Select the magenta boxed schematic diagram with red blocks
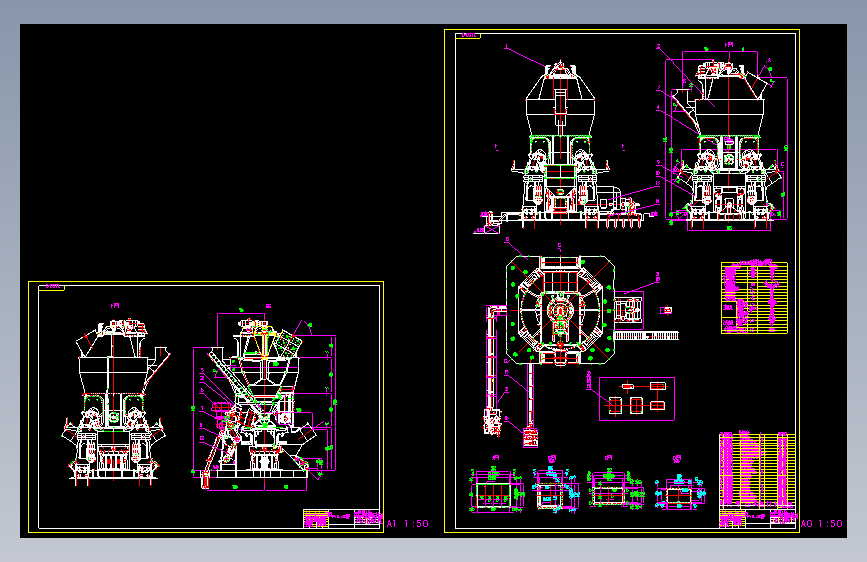The image size is (867, 562). [637, 399]
